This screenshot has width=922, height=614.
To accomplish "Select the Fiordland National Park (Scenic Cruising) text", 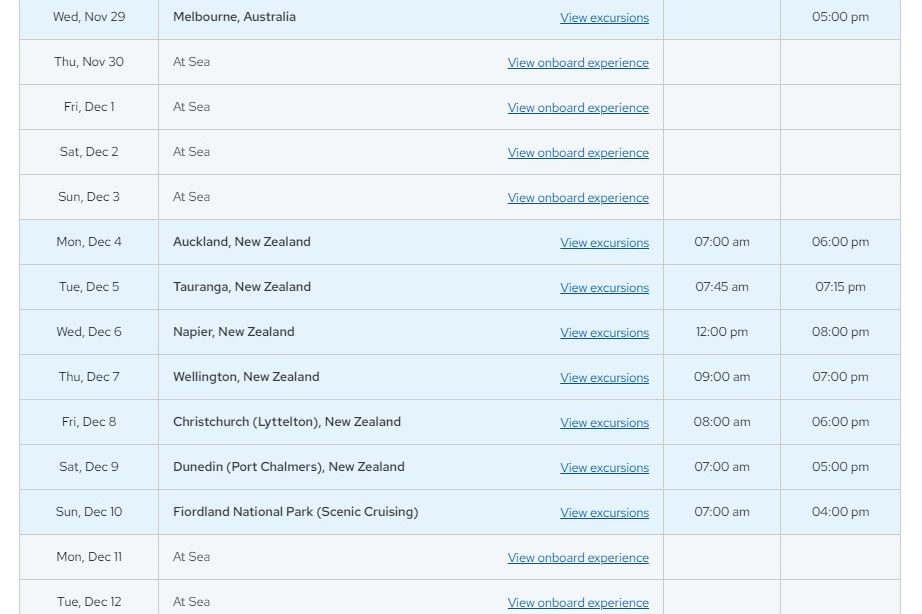I will (295, 512).
